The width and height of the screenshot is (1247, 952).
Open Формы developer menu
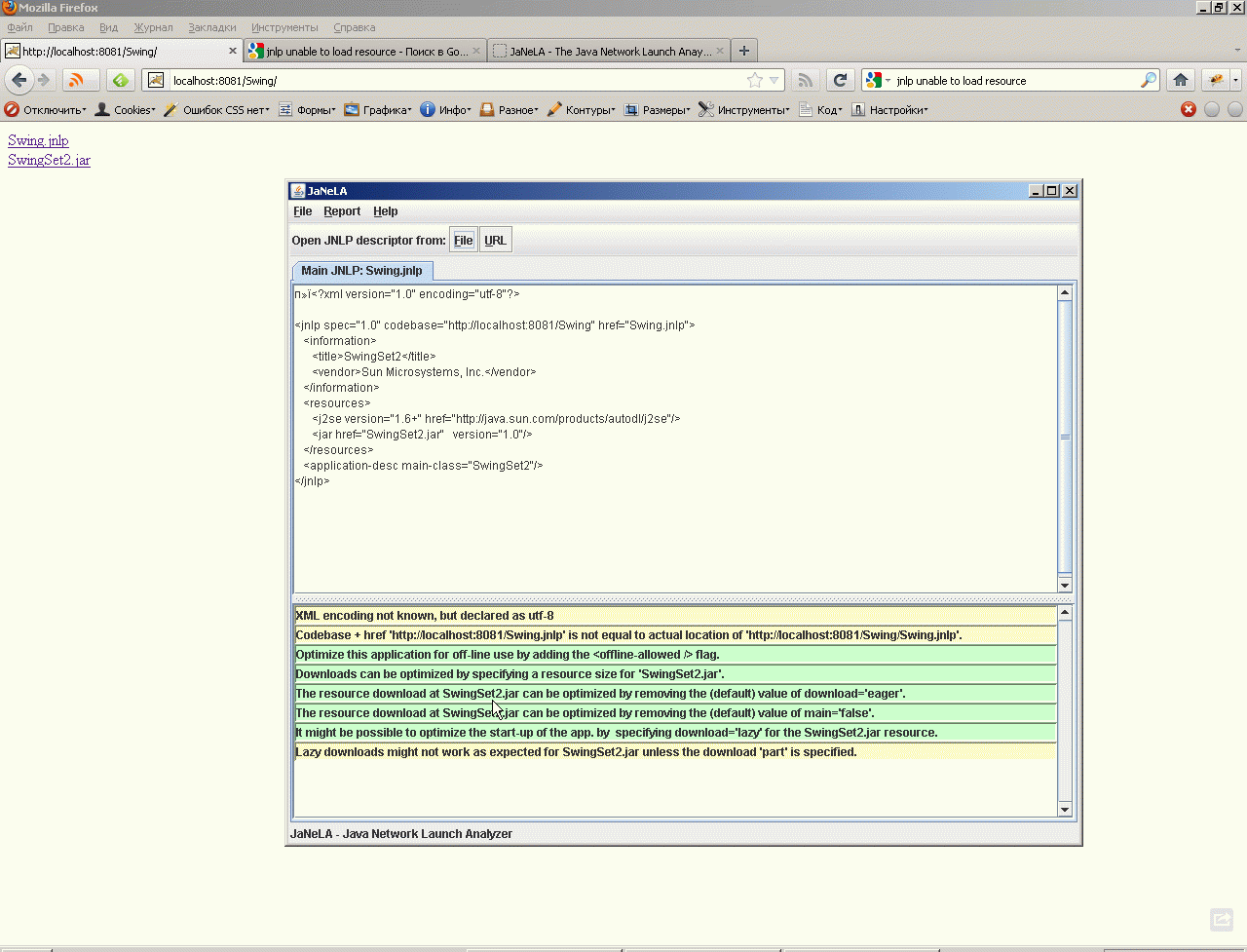307,110
